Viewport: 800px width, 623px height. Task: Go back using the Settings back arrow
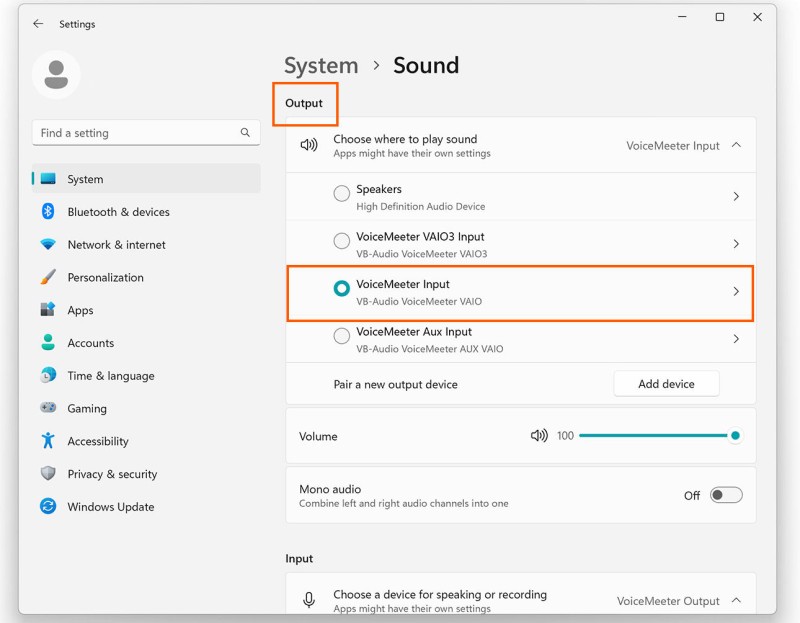point(38,23)
